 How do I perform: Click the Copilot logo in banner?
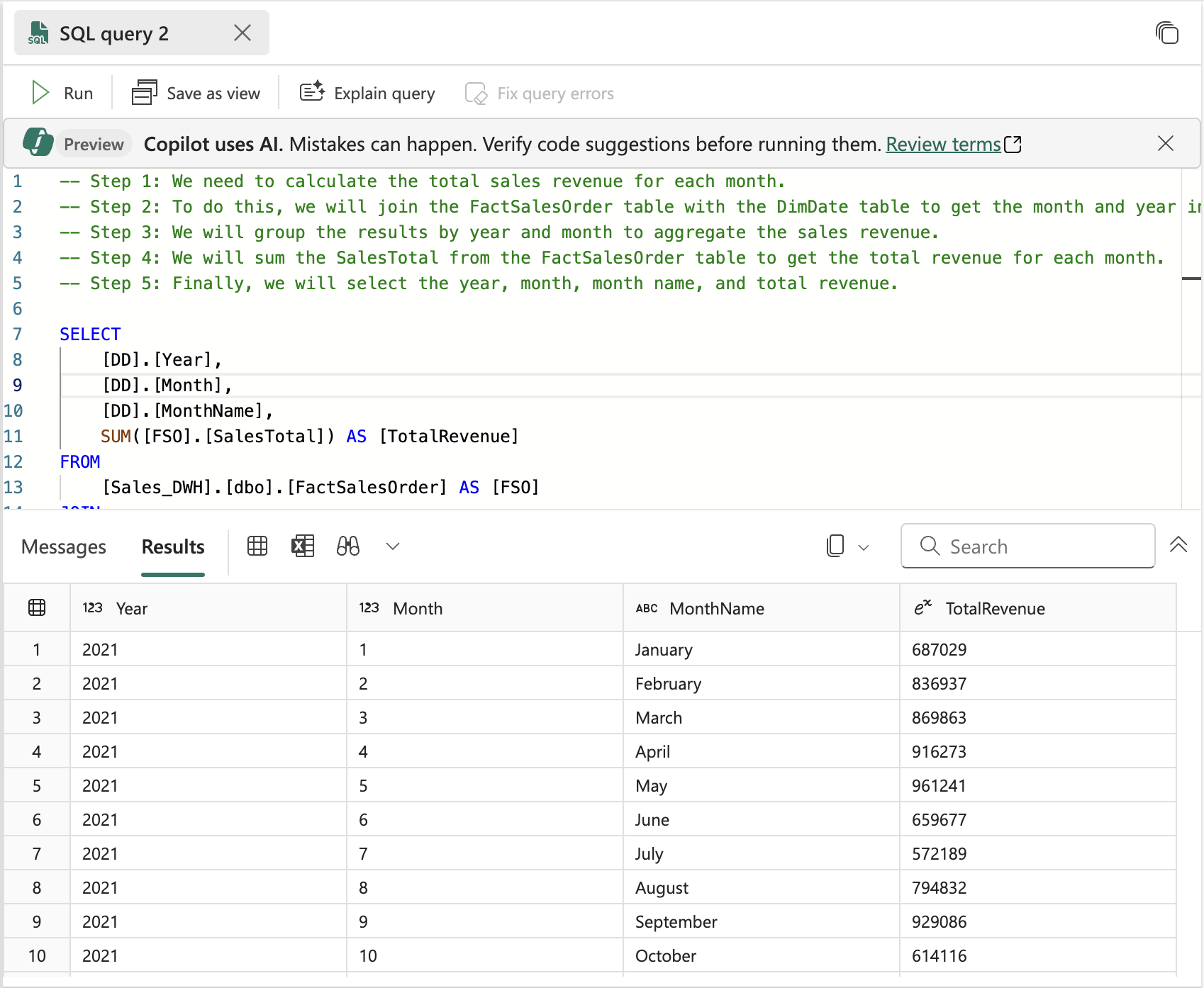click(38, 142)
